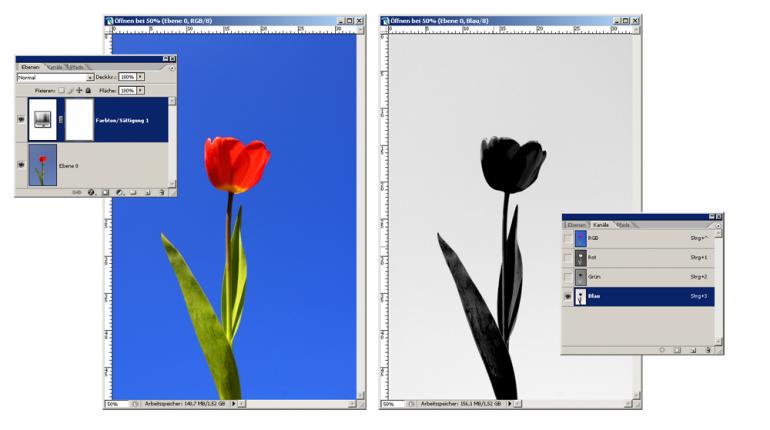Open Ebenen panel flyout menu button
Viewport: 770px width, 430px height.
click(x=172, y=68)
